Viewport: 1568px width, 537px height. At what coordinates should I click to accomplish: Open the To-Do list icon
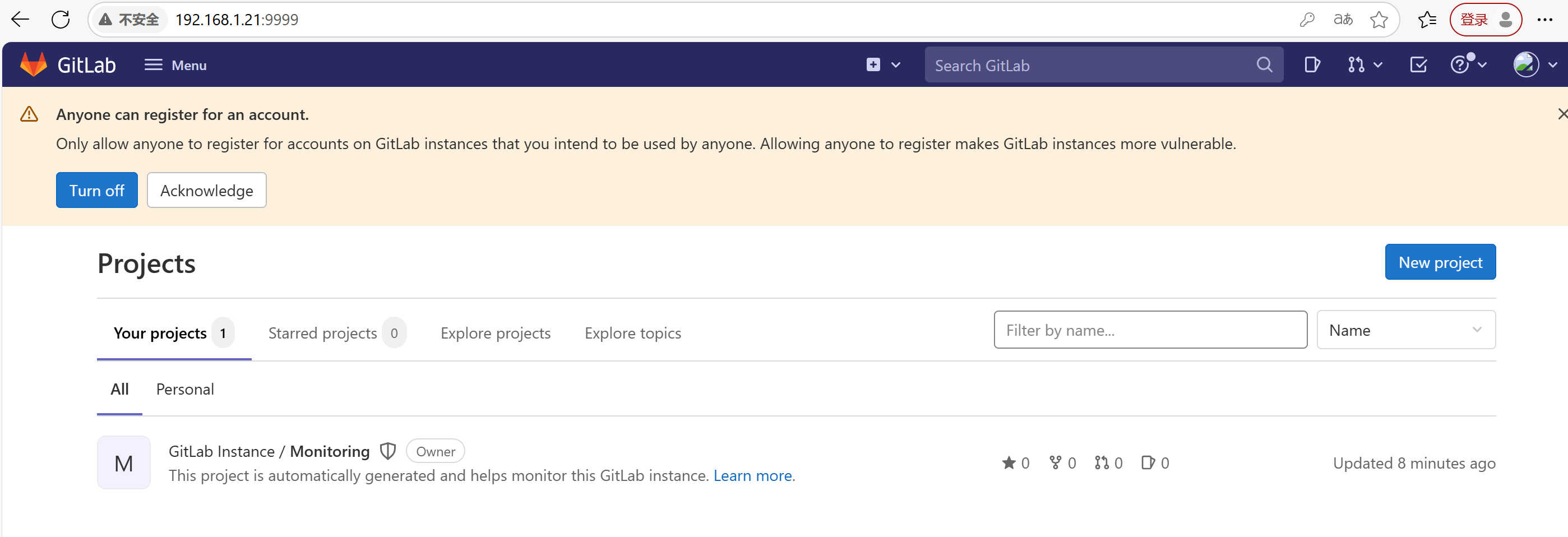(1418, 65)
